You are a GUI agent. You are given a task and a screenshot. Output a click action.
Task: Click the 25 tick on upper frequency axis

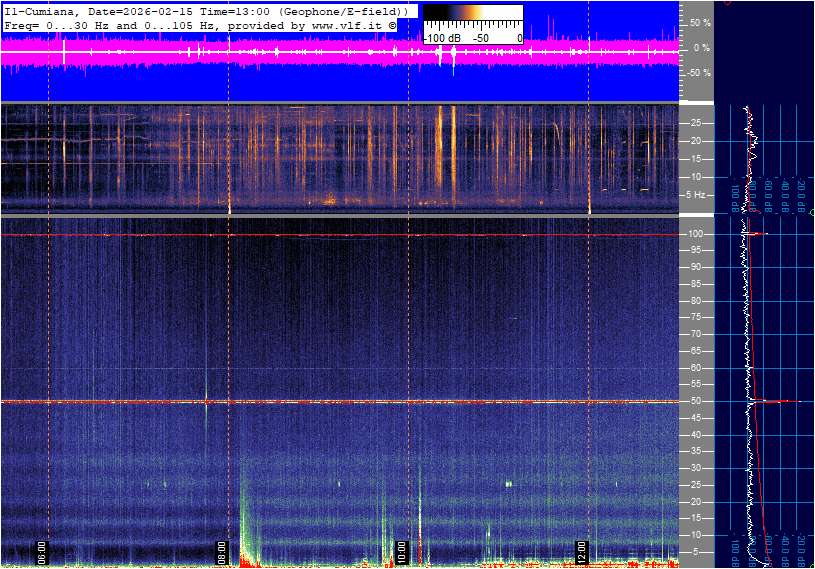pyautogui.click(x=695, y=123)
